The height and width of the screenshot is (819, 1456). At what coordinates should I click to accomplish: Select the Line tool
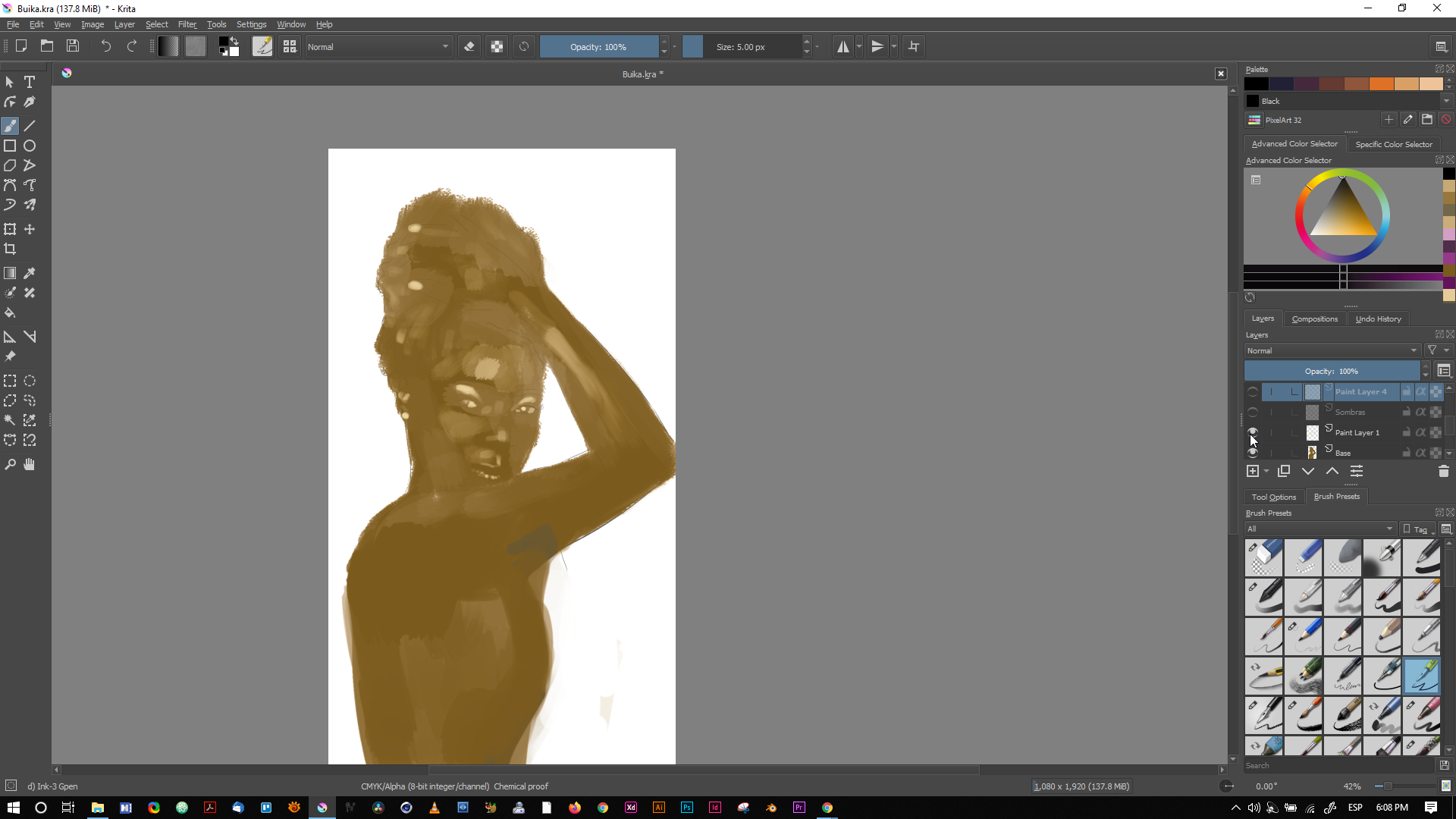click(30, 126)
